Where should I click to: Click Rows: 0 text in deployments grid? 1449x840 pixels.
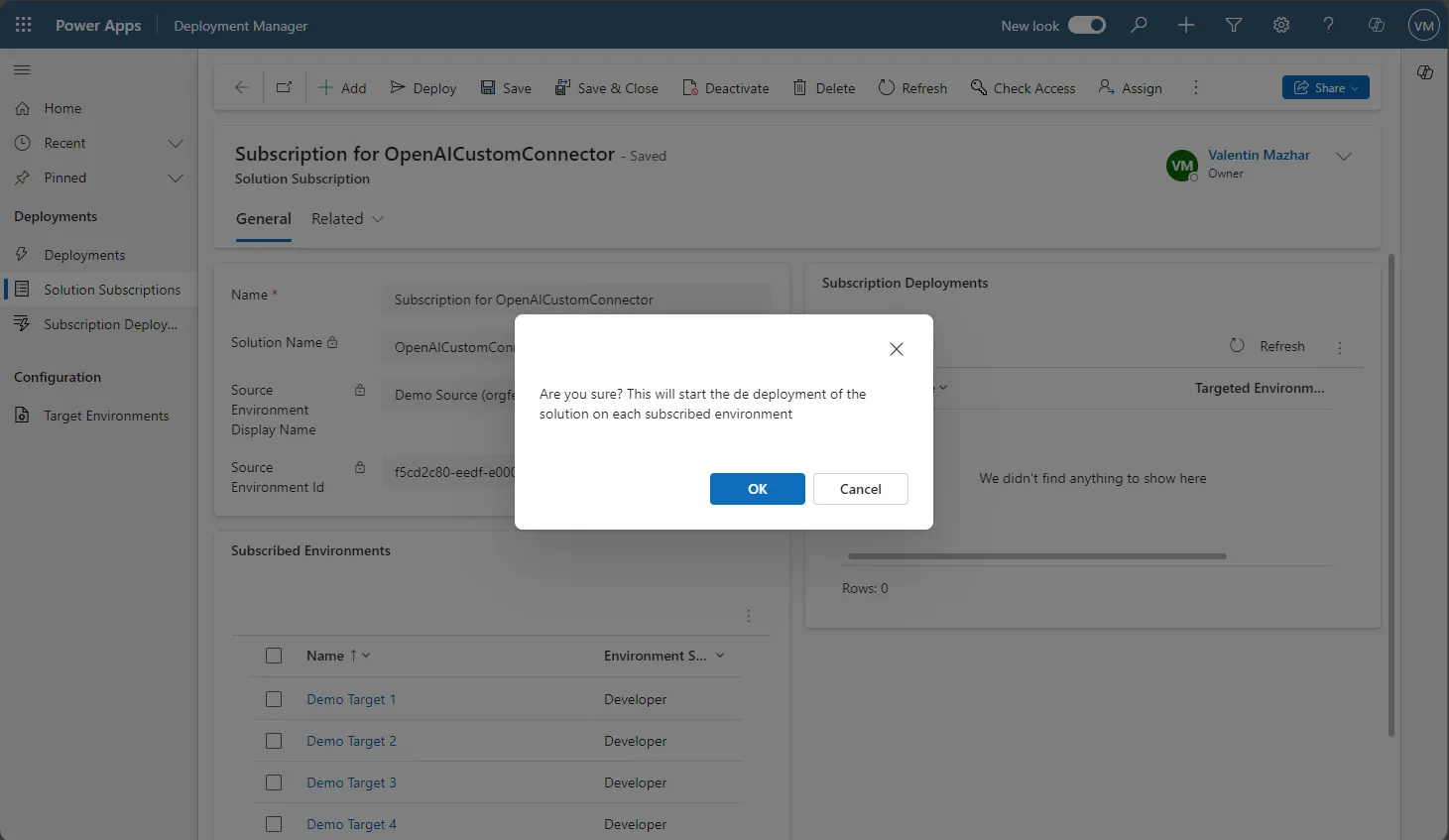coord(865,588)
